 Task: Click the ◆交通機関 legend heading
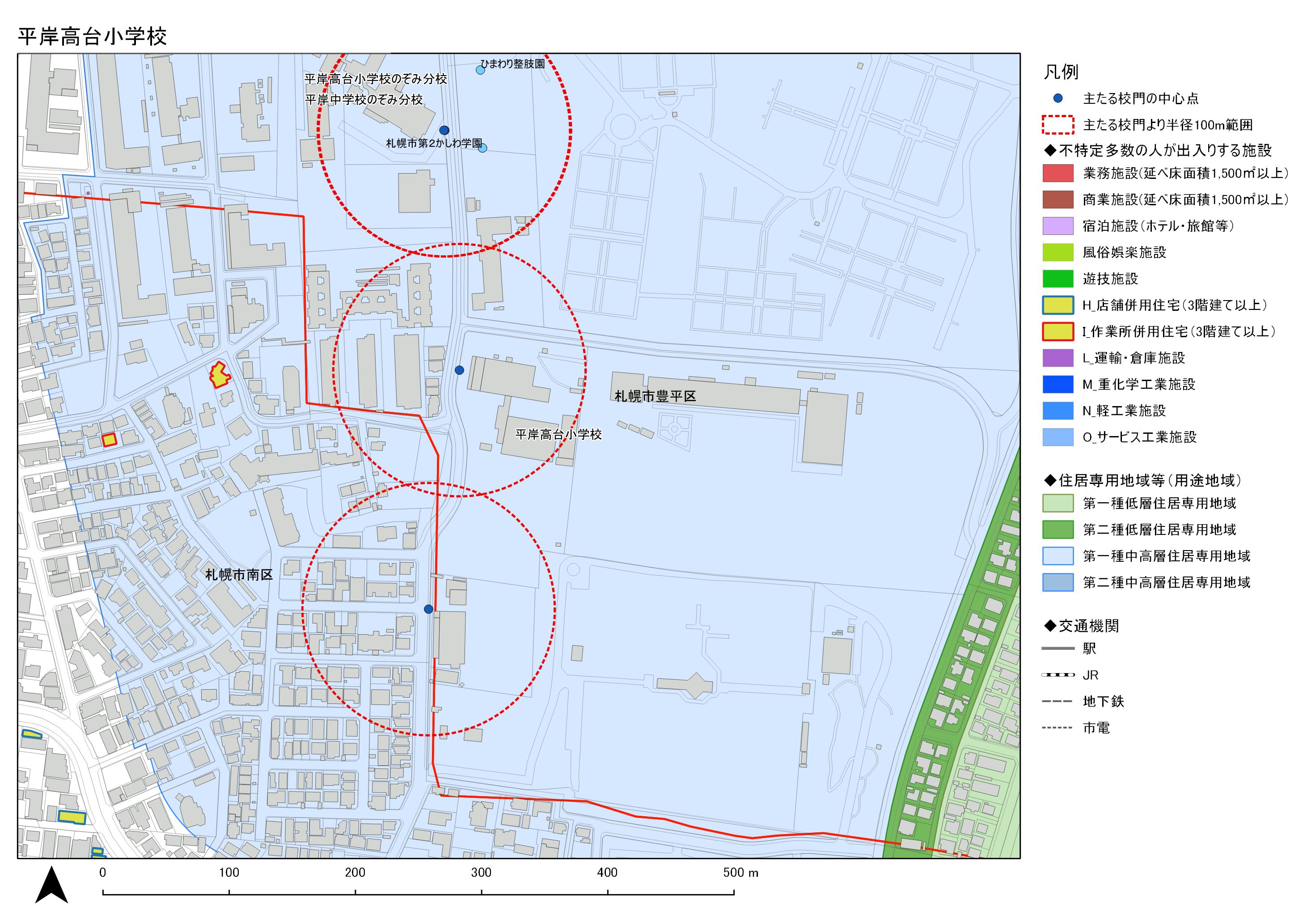[x=1081, y=626]
